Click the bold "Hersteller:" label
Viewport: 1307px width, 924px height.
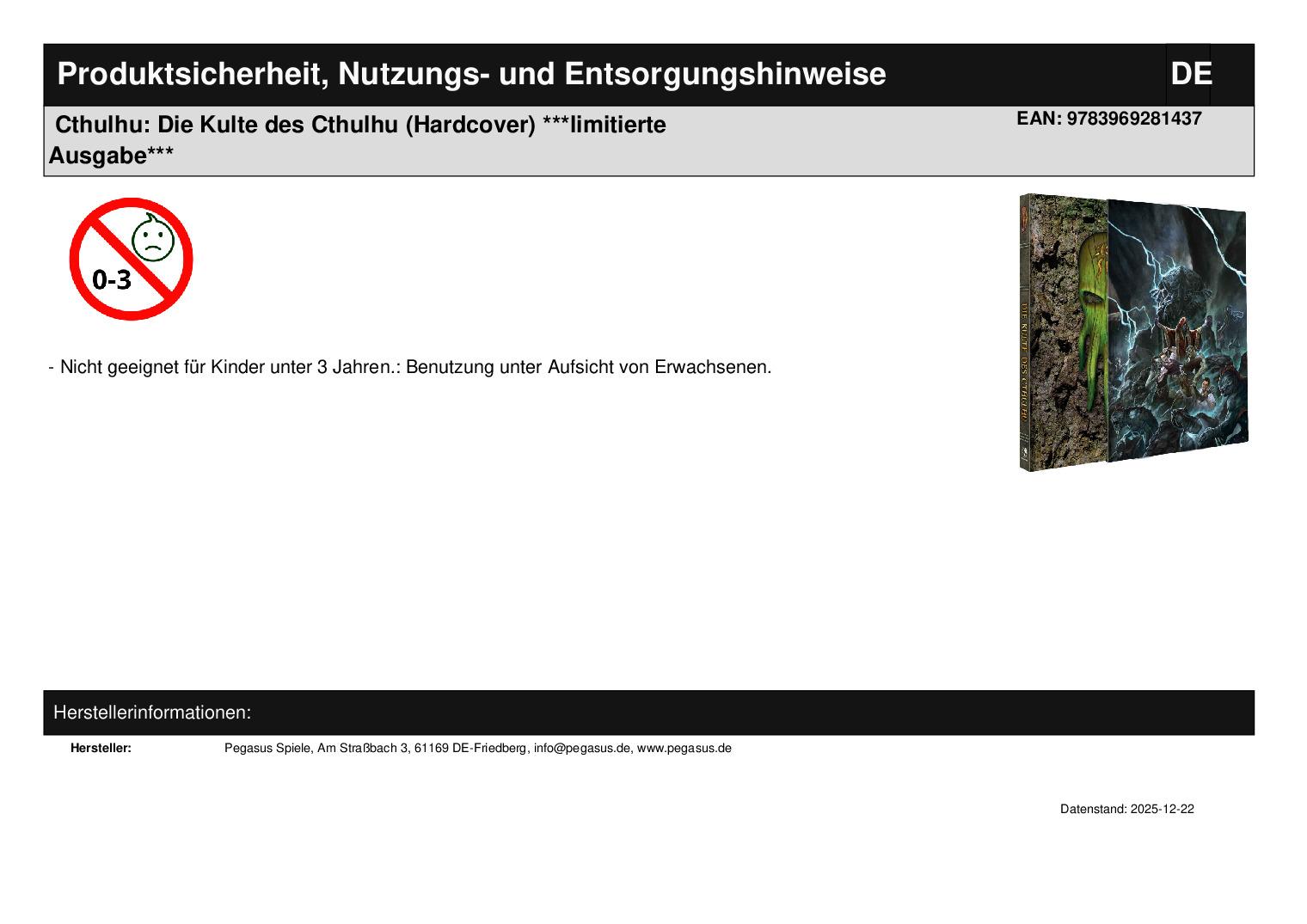(x=101, y=748)
